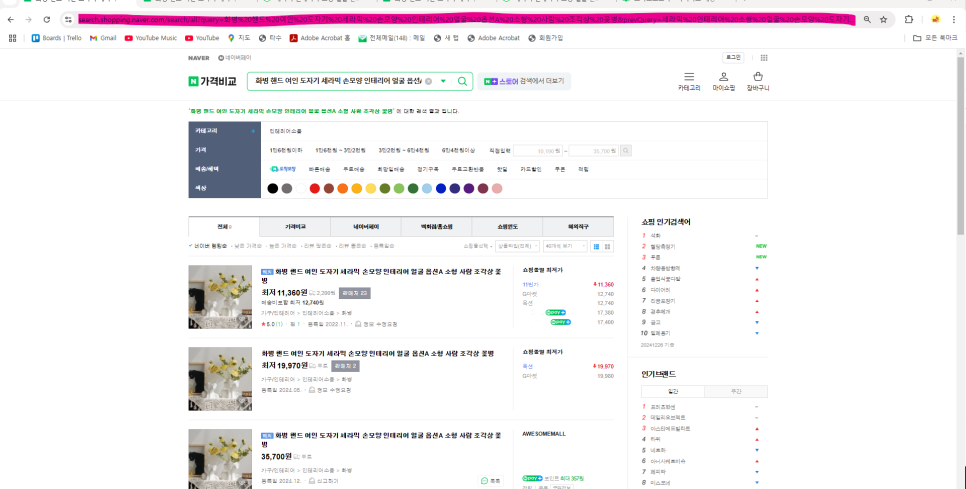Open the 장바구니 cart icon

[x=758, y=77]
